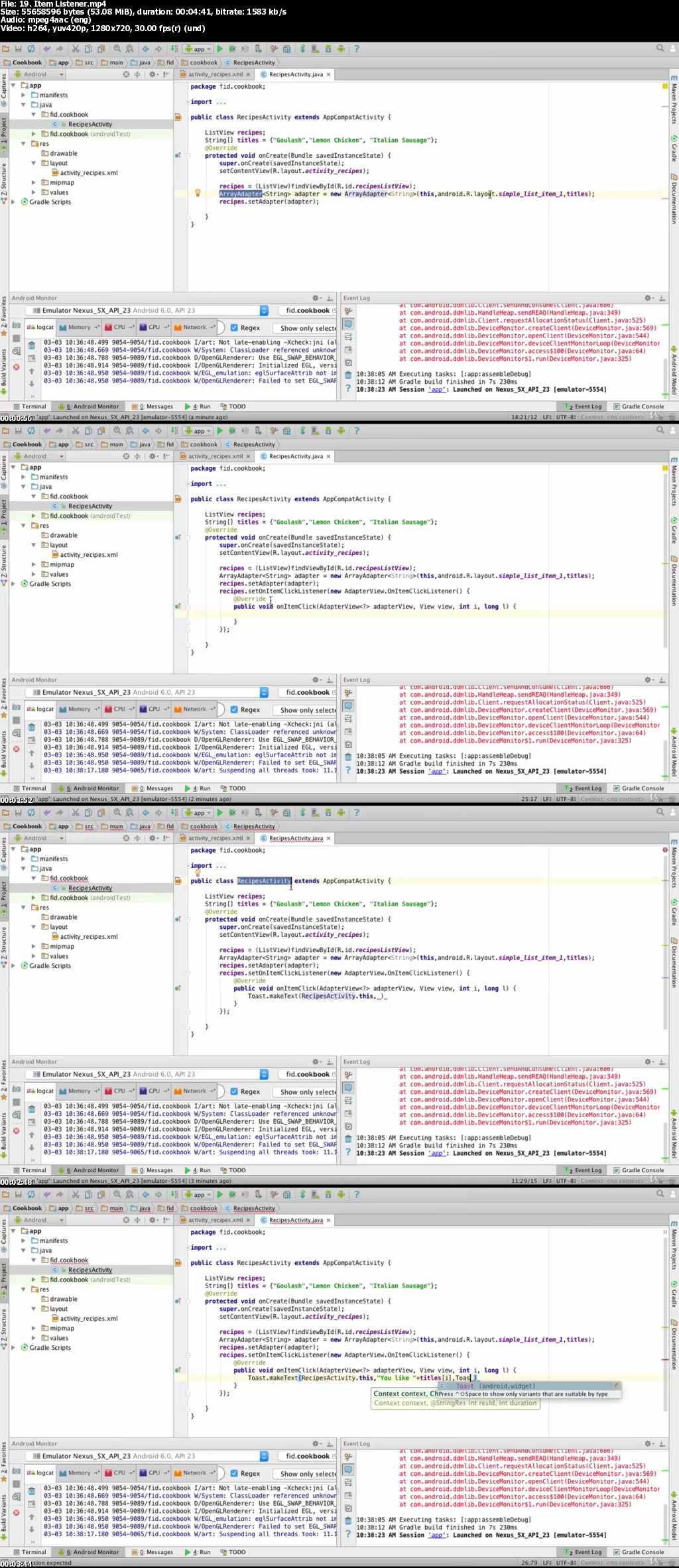Image resolution: width=679 pixels, height=1568 pixels.
Task: Clear logcat with the trash icon
Action: point(31,345)
